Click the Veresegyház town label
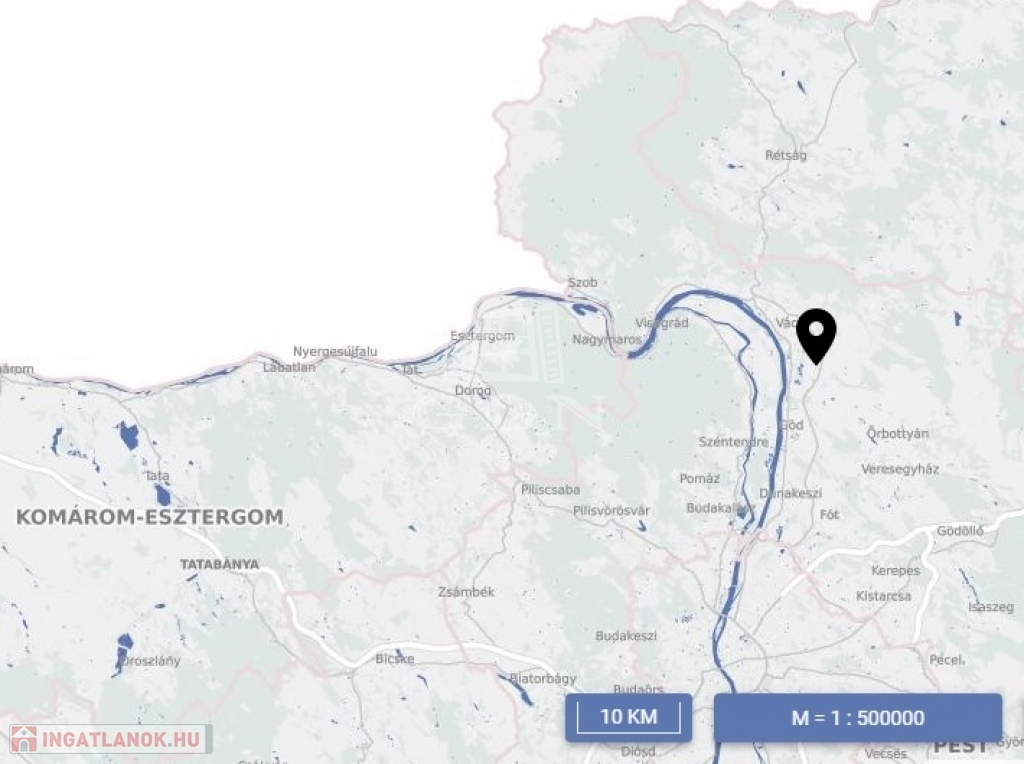Image resolution: width=1024 pixels, height=764 pixels. click(x=900, y=469)
